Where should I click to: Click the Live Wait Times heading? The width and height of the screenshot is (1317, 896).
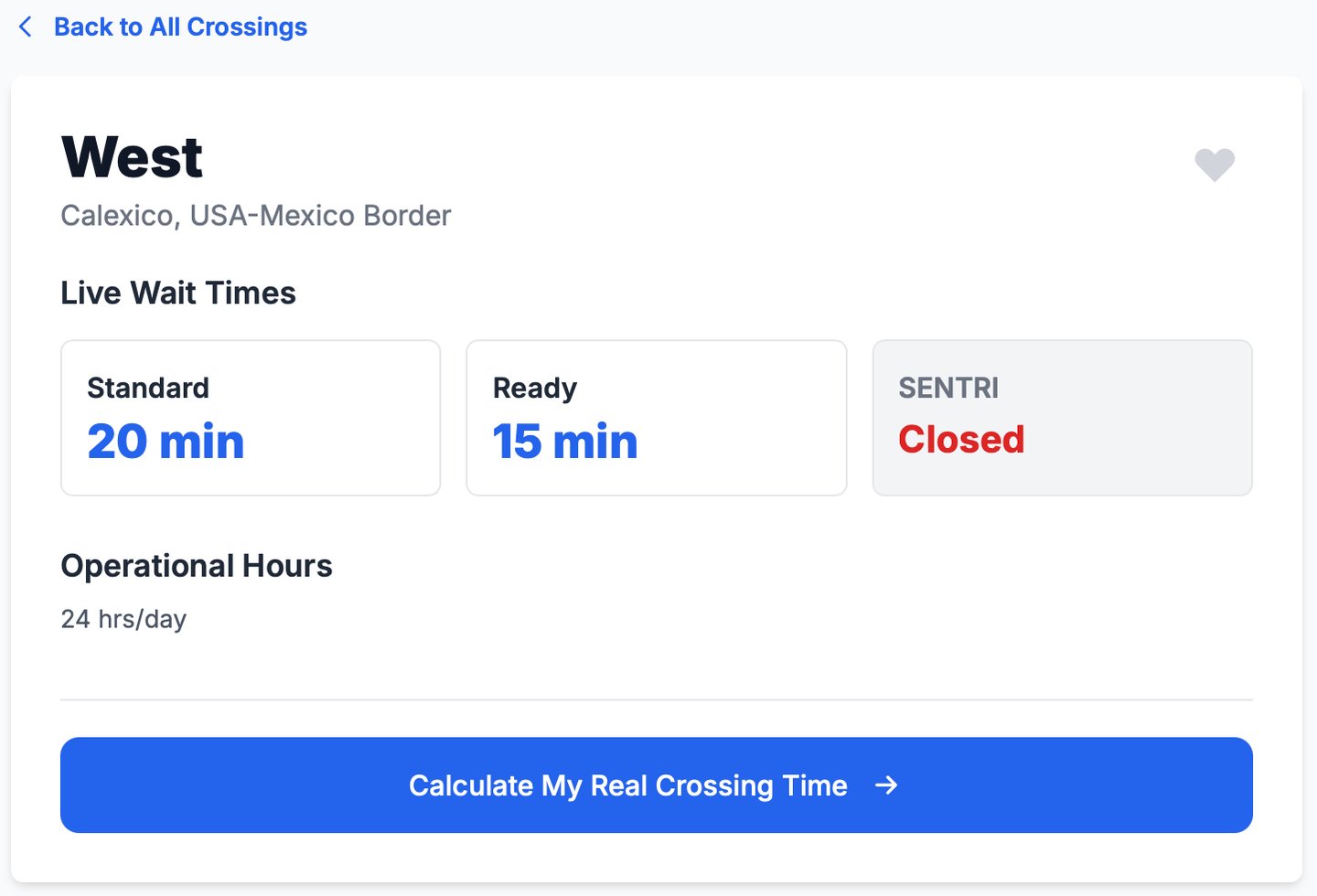click(x=178, y=293)
